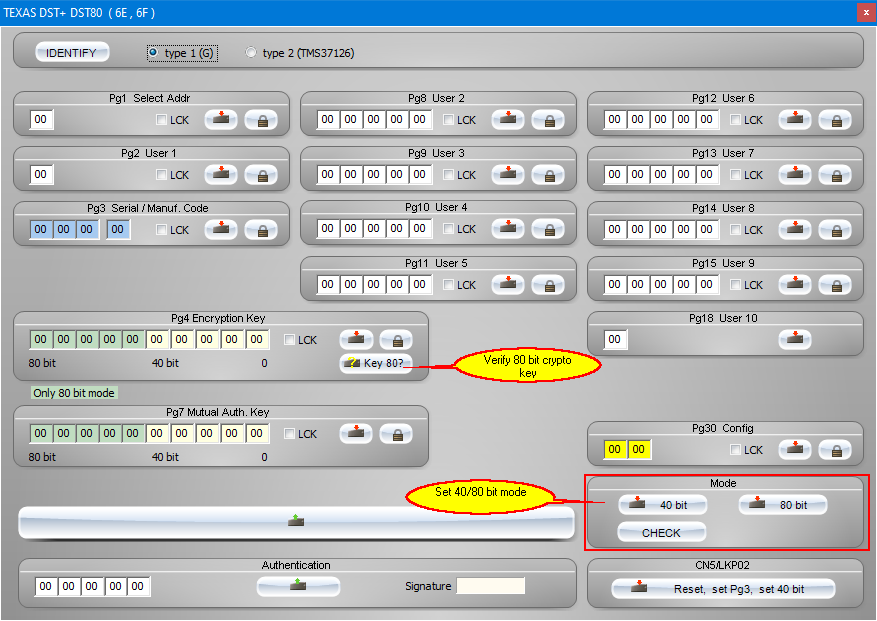Close the TEXAS DST+ DST80 window
Viewport: 877px width, 621px height.
point(866,12)
